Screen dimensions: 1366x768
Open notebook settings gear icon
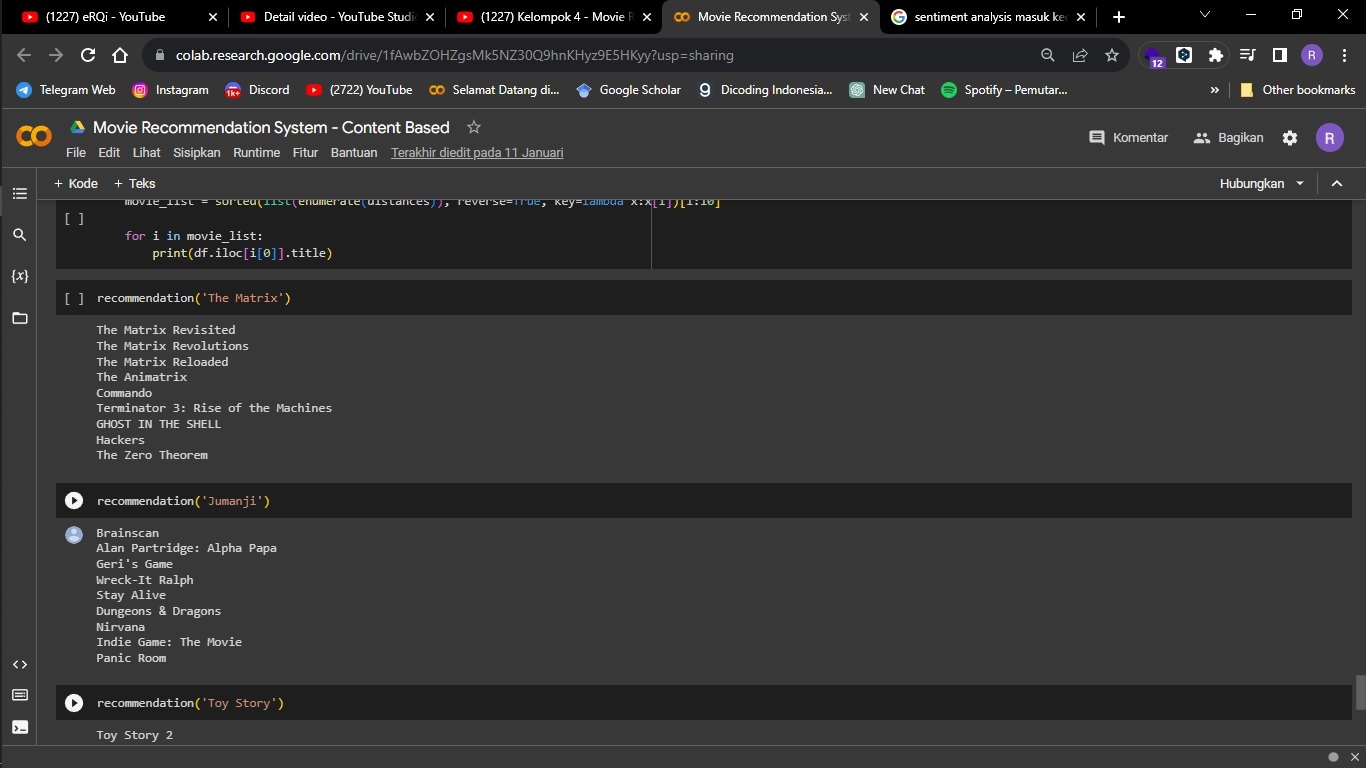tap(1290, 138)
